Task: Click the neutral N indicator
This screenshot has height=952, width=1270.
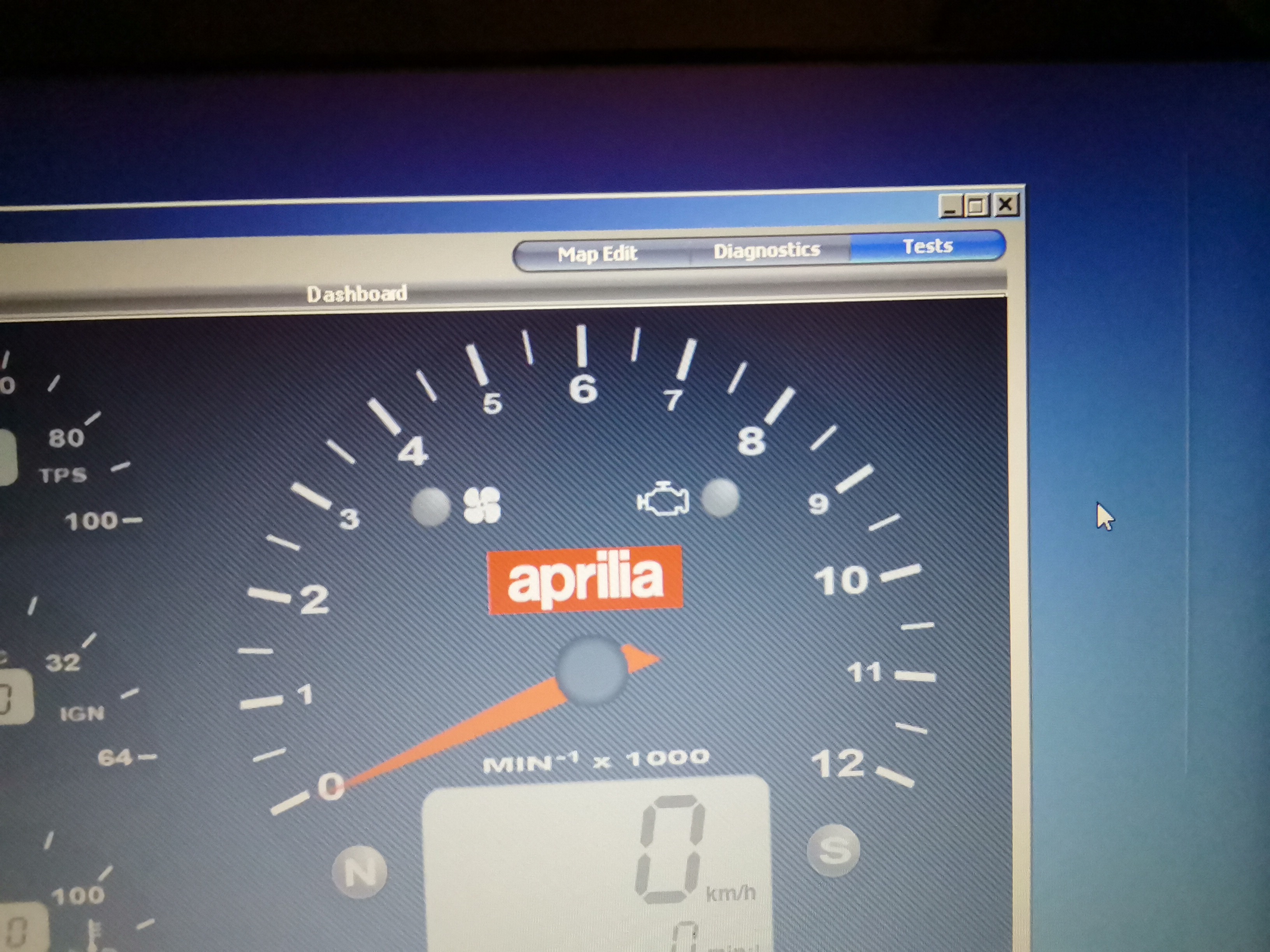Action: tap(360, 872)
